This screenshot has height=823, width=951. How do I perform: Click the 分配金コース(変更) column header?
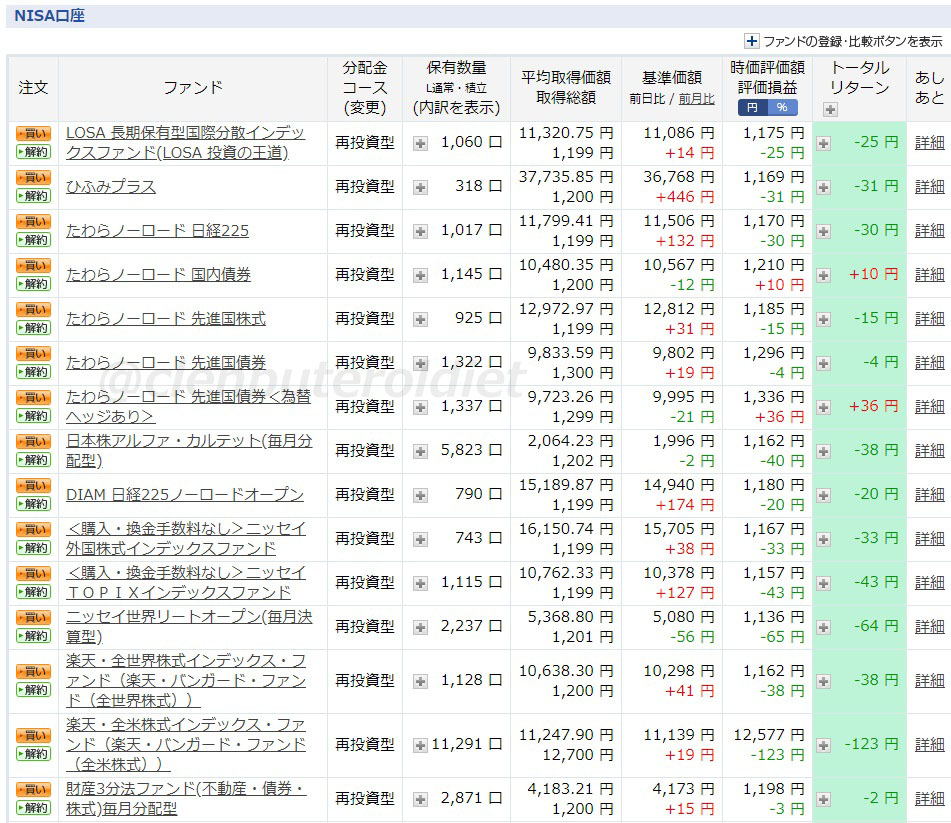tap(365, 88)
